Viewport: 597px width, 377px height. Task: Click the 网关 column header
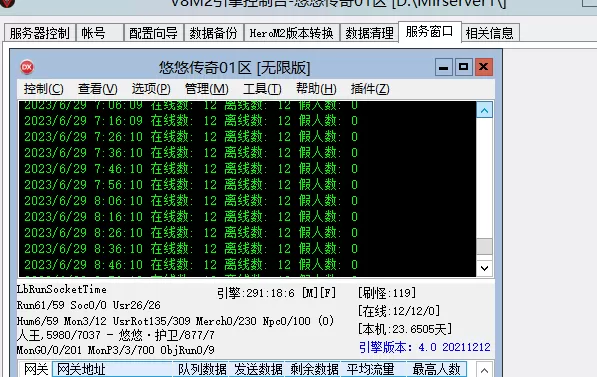[36, 369]
